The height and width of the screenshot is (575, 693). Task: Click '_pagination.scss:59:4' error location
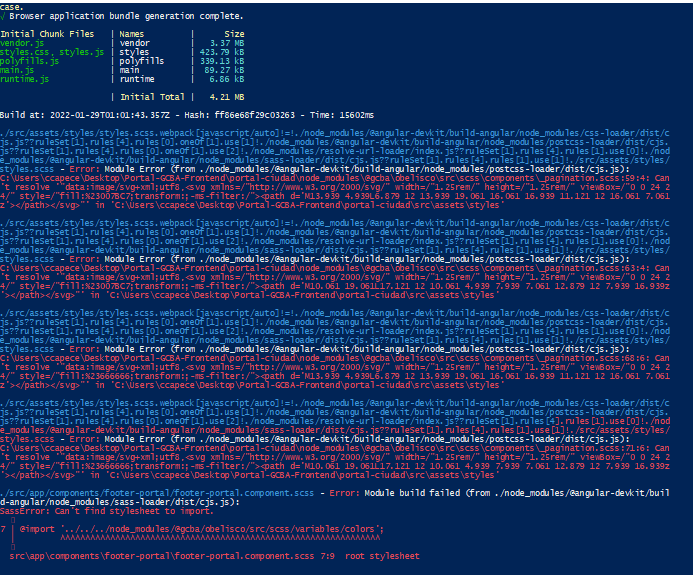pyautogui.click(x=595, y=178)
